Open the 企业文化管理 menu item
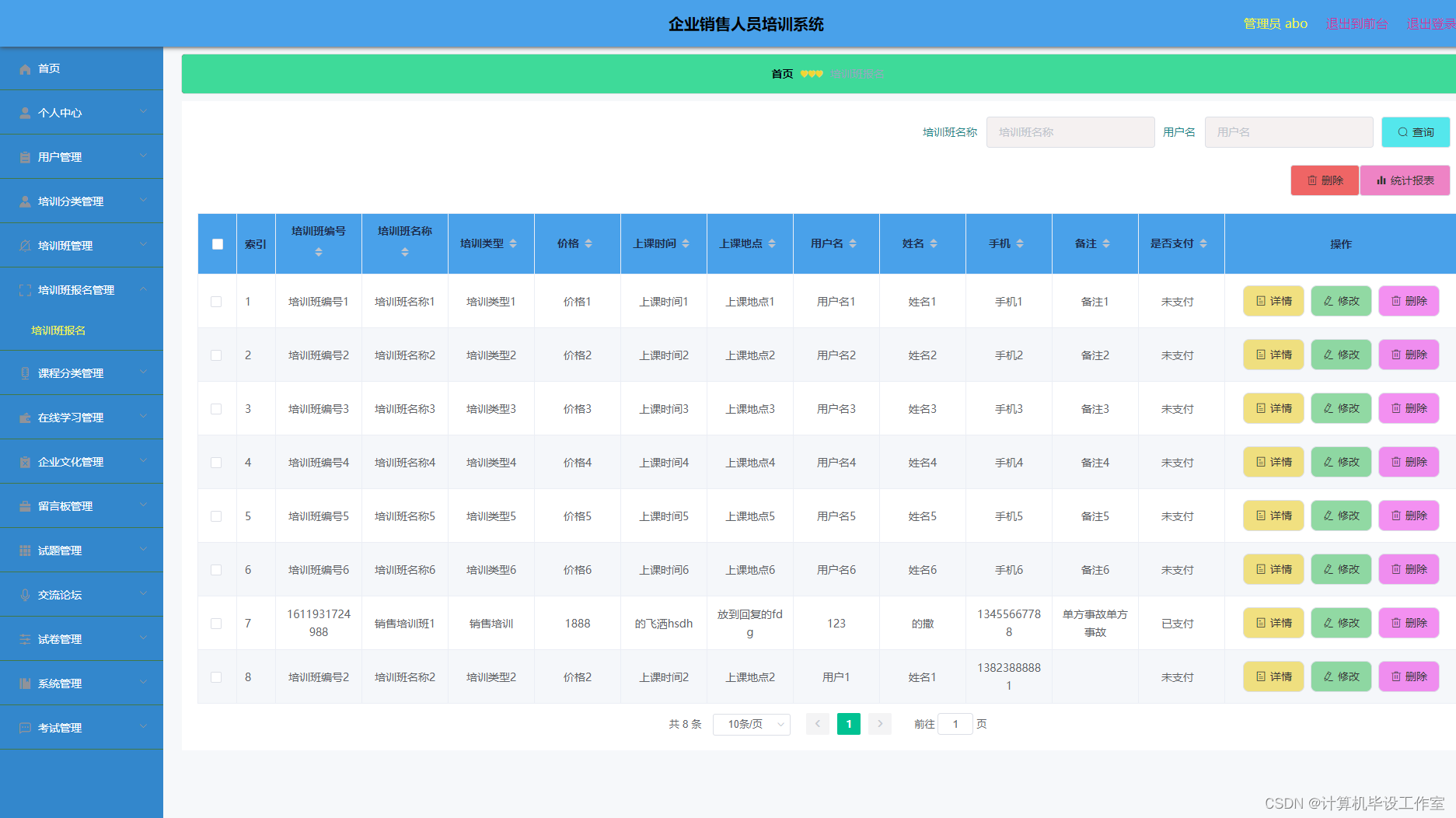 click(x=82, y=462)
